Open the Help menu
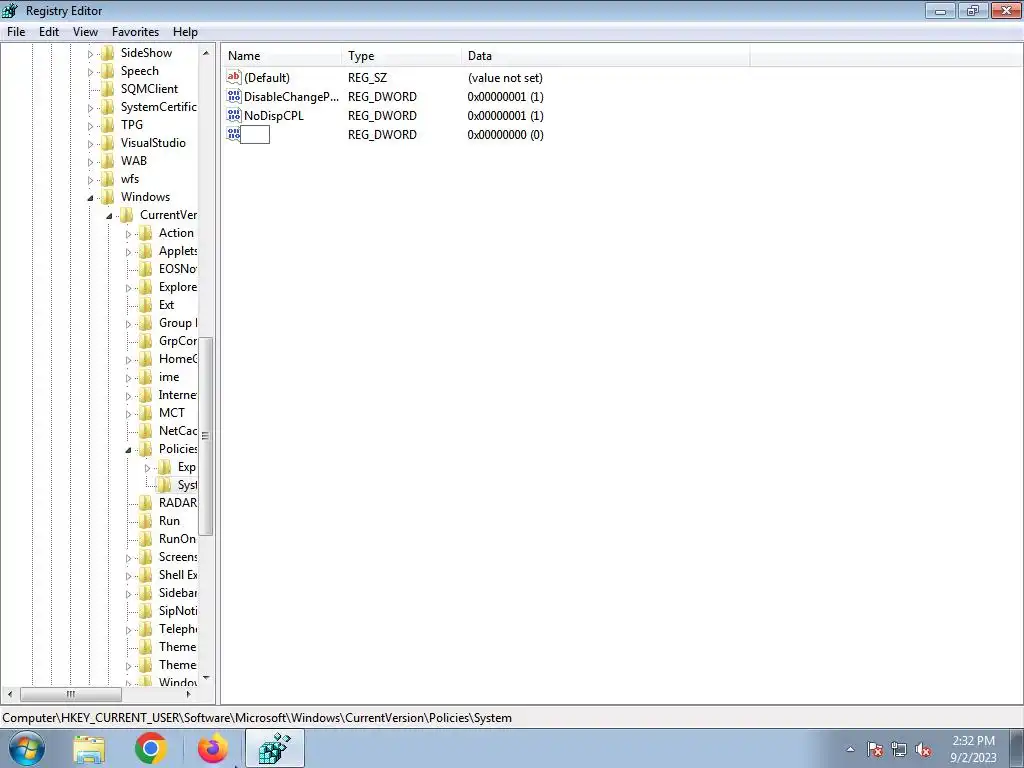This screenshot has width=1024, height=768. pos(185,31)
